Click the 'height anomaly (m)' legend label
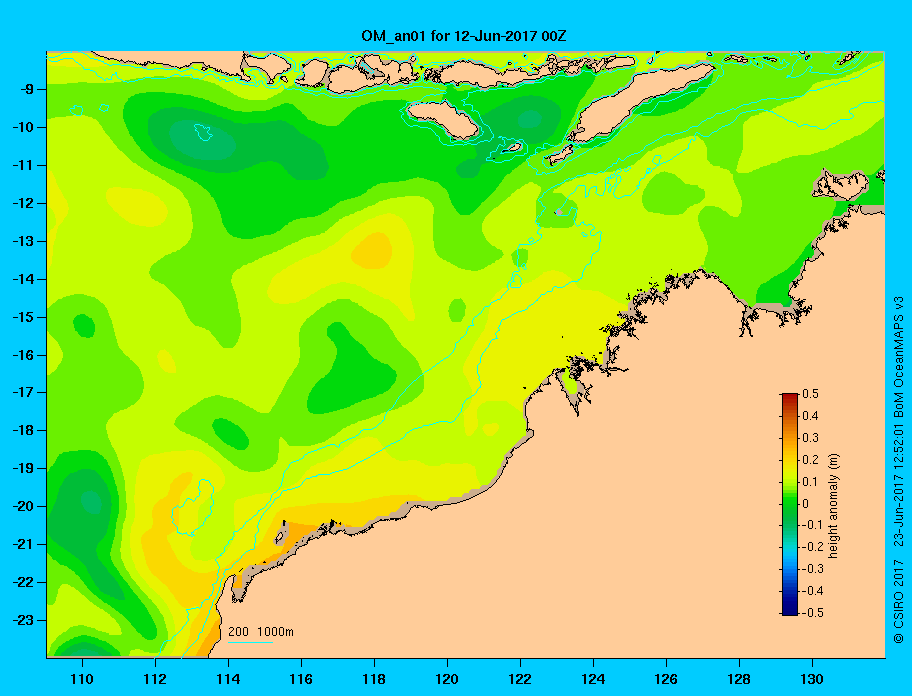 coord(833,506)
